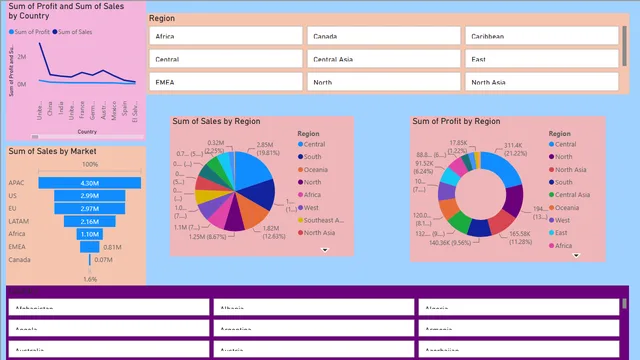Pick the East tile in the Region slicer
Screen dimensions: 640x360
pyautogui.click(x=542, y=59)
